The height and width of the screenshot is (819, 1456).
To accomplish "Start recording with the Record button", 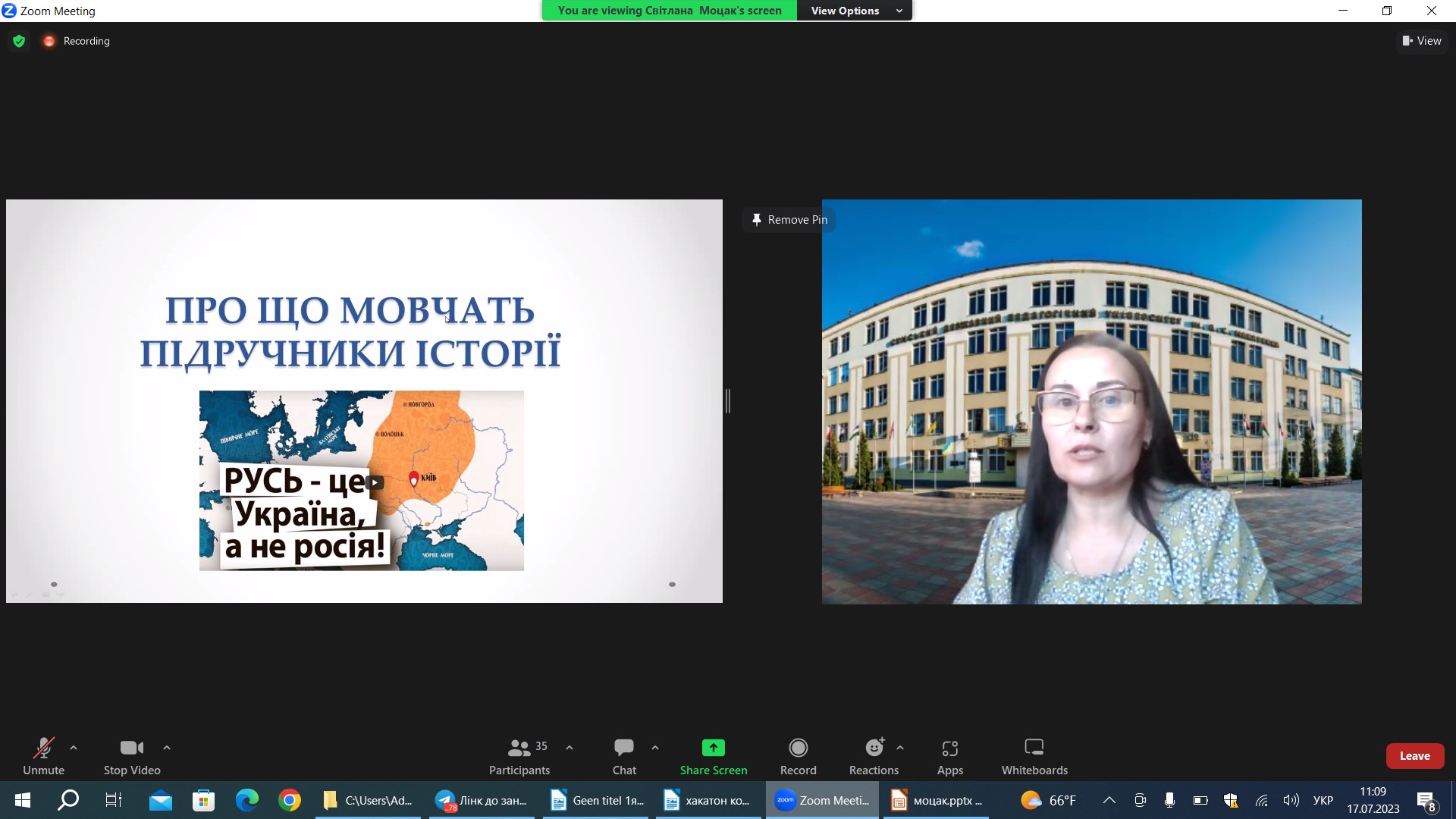I will (798, 756).
